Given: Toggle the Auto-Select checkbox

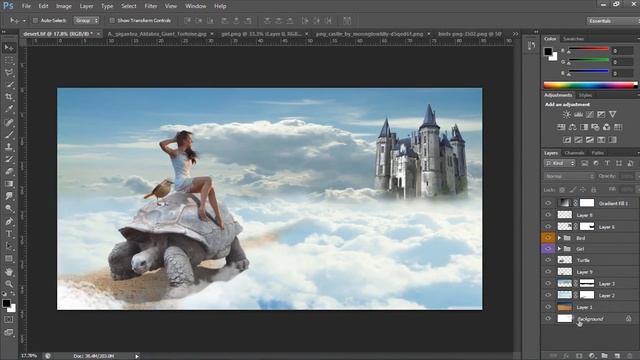Looking at the screenshot, I should [x=35, y=20].
